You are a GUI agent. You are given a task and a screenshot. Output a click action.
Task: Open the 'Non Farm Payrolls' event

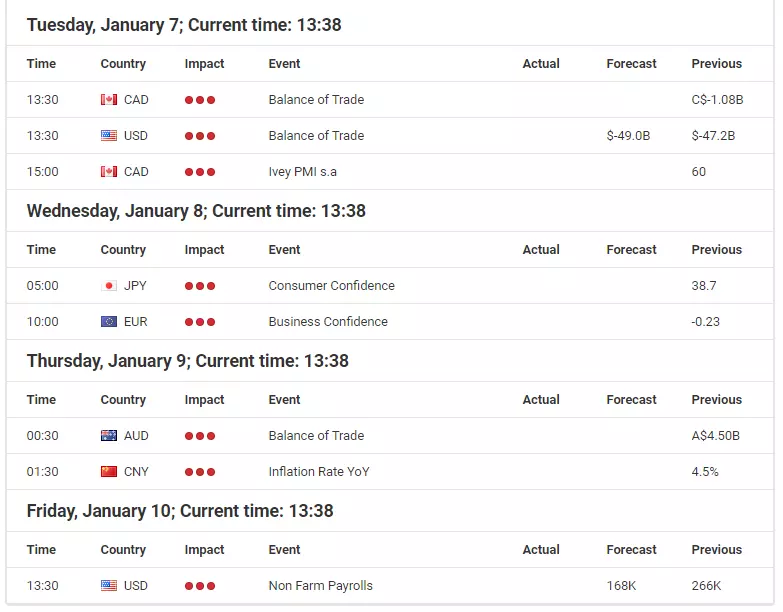pos(321,586)
